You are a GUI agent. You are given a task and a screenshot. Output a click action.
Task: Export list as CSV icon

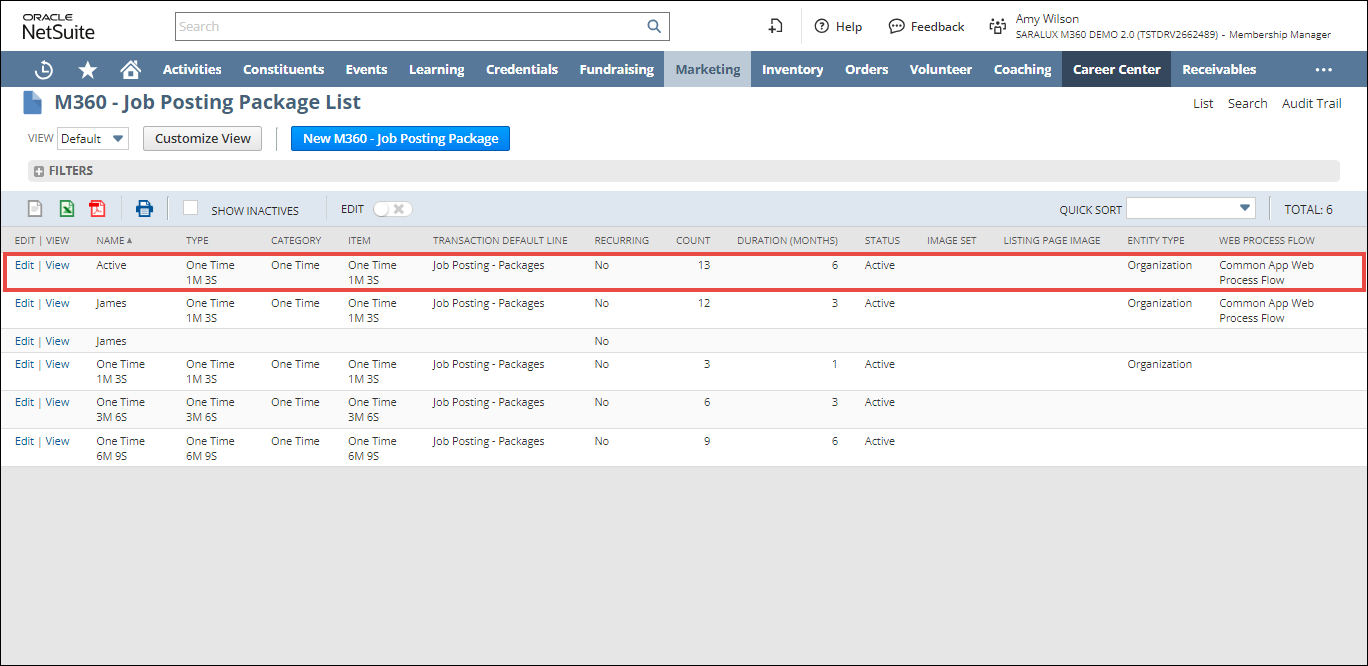point(35,209)
